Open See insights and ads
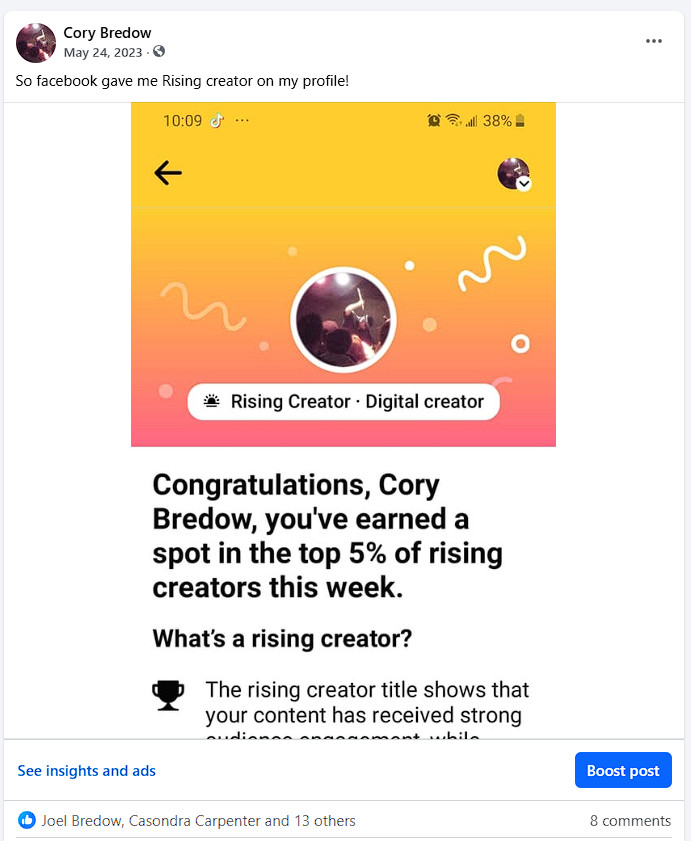This screenshot has width=691, height=841. 87,771
